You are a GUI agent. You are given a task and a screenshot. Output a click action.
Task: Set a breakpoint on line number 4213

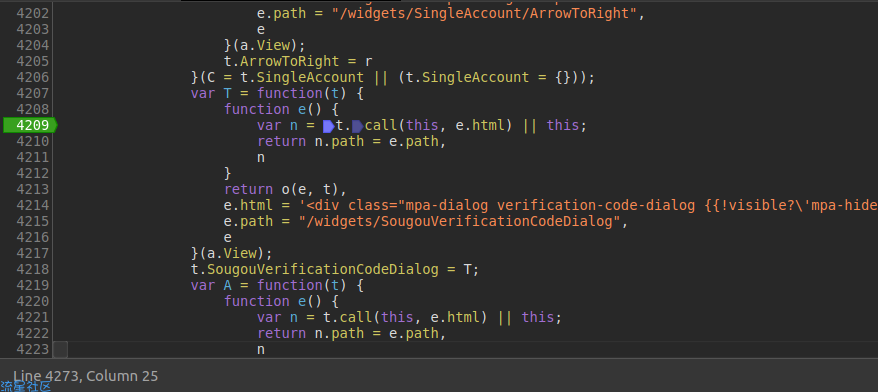click(x=32, y=189)
